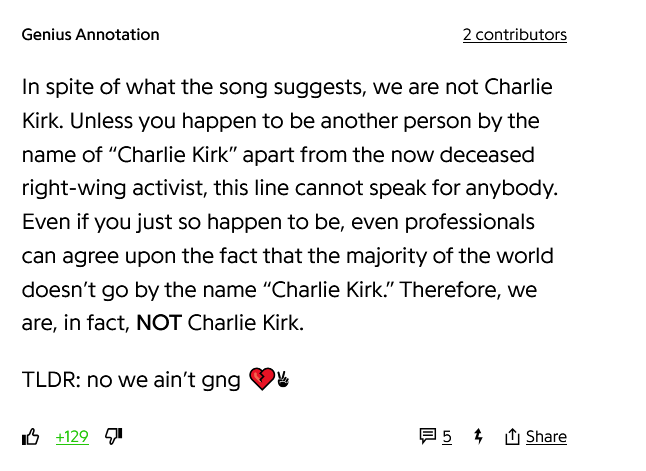Image resolution: width=646 pixels, height=471 pixels.
Task: Click the peace hand emoji
Action: coord(283,379)
